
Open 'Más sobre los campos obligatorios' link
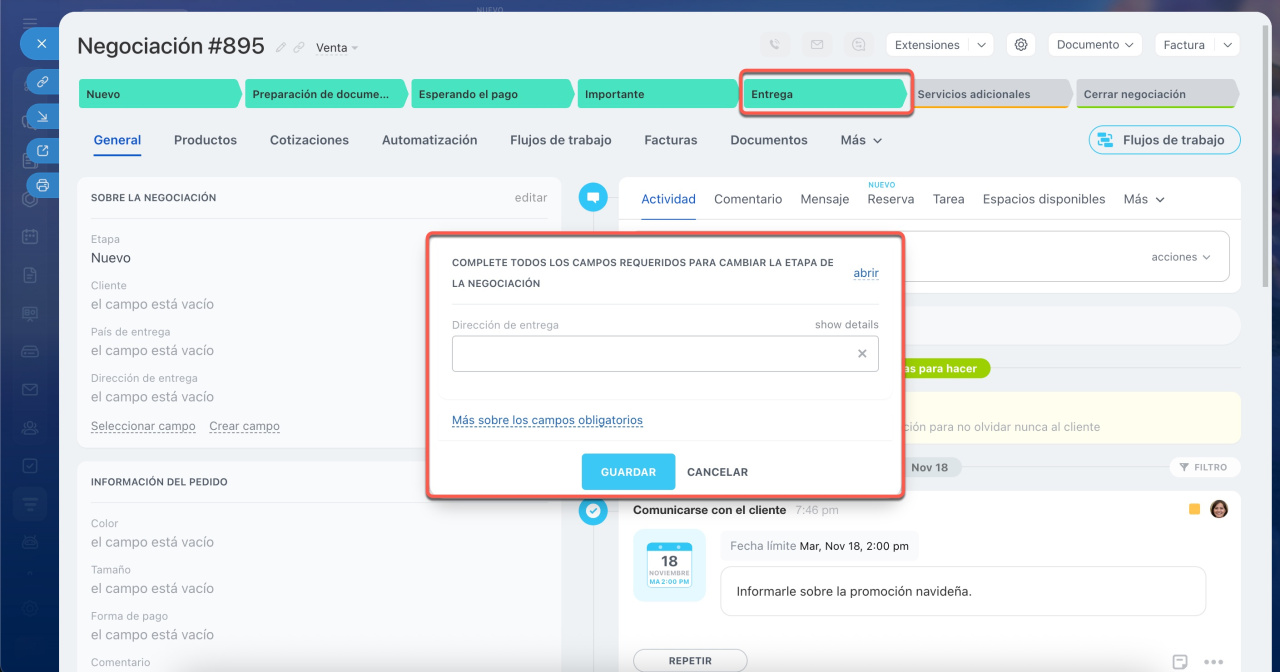[547, 420]
